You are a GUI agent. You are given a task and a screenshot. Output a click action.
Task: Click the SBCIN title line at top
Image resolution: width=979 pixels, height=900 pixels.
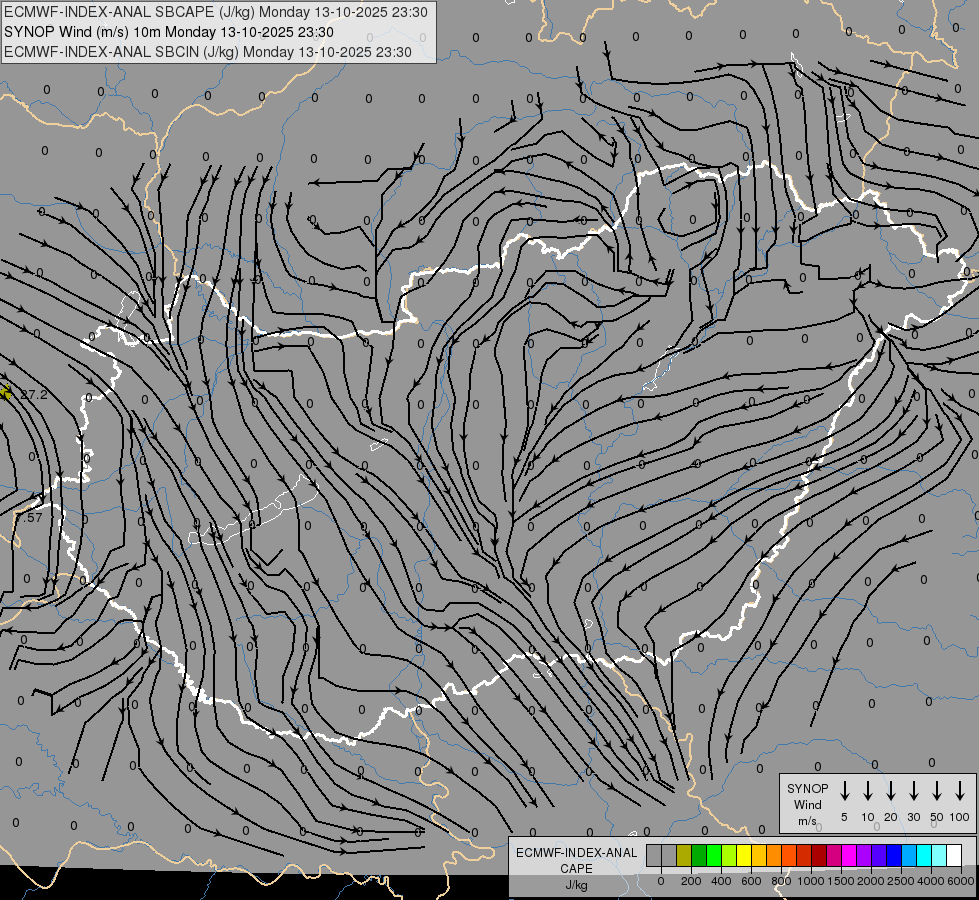(208, 52)
